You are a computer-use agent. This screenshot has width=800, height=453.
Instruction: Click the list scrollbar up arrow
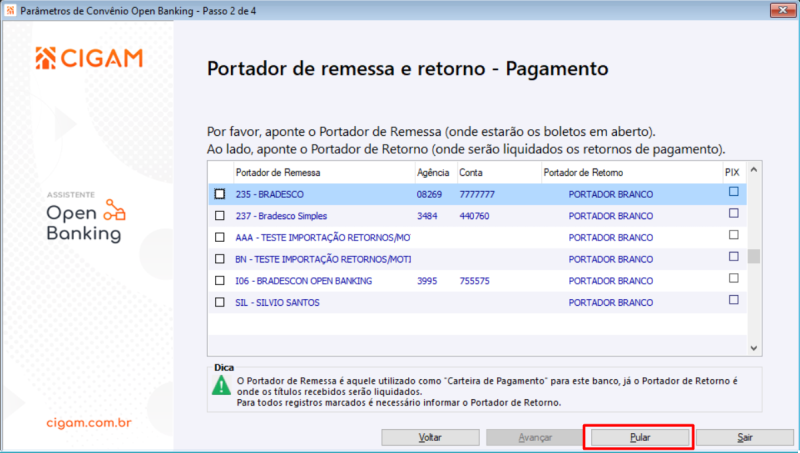[754, 170]
